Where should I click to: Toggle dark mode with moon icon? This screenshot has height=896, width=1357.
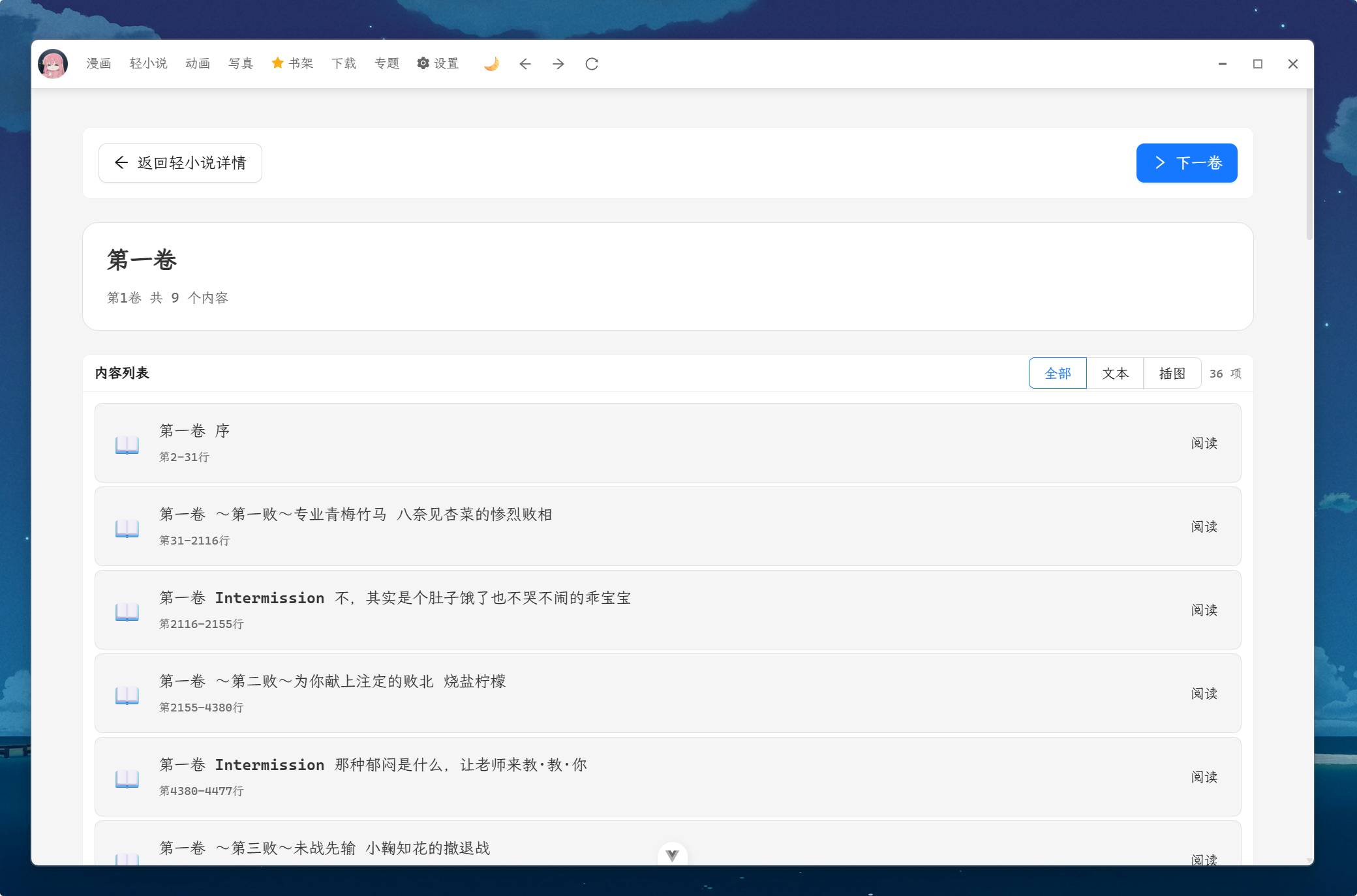point(491,64)
